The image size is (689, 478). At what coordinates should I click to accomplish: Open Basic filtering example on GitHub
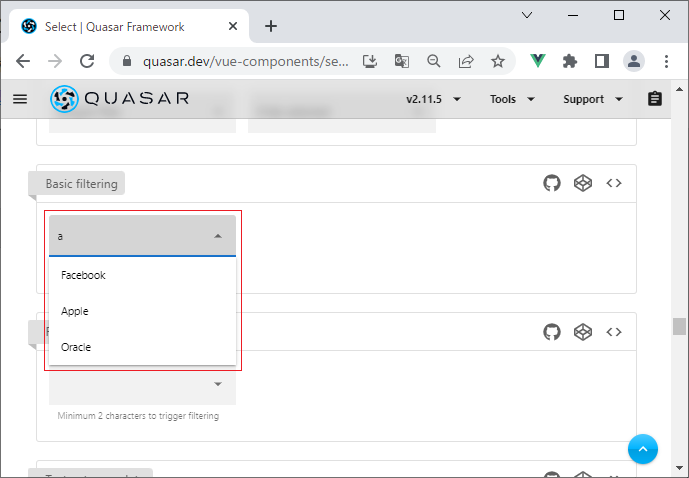click(x=552, y=183)
